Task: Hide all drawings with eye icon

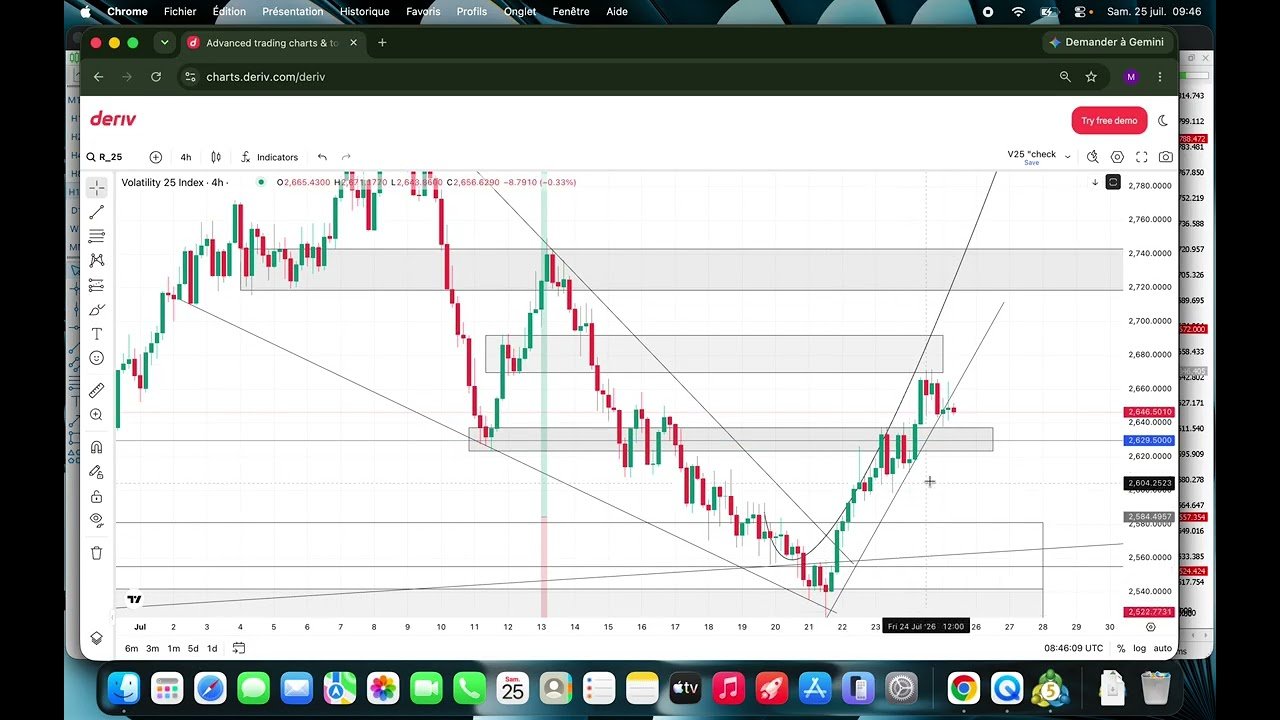Action: (x=97, y=520)
